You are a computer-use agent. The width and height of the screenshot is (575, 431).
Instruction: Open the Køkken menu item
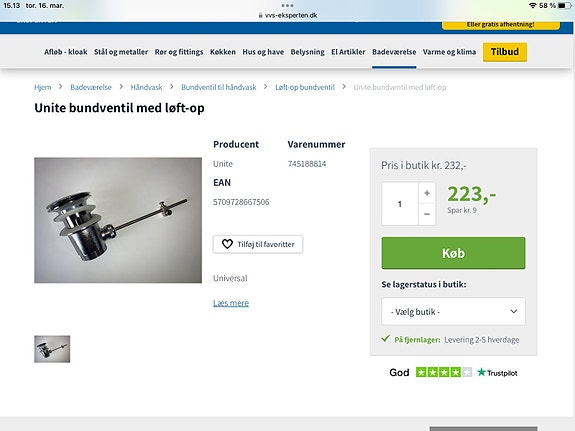pos(223,52)
